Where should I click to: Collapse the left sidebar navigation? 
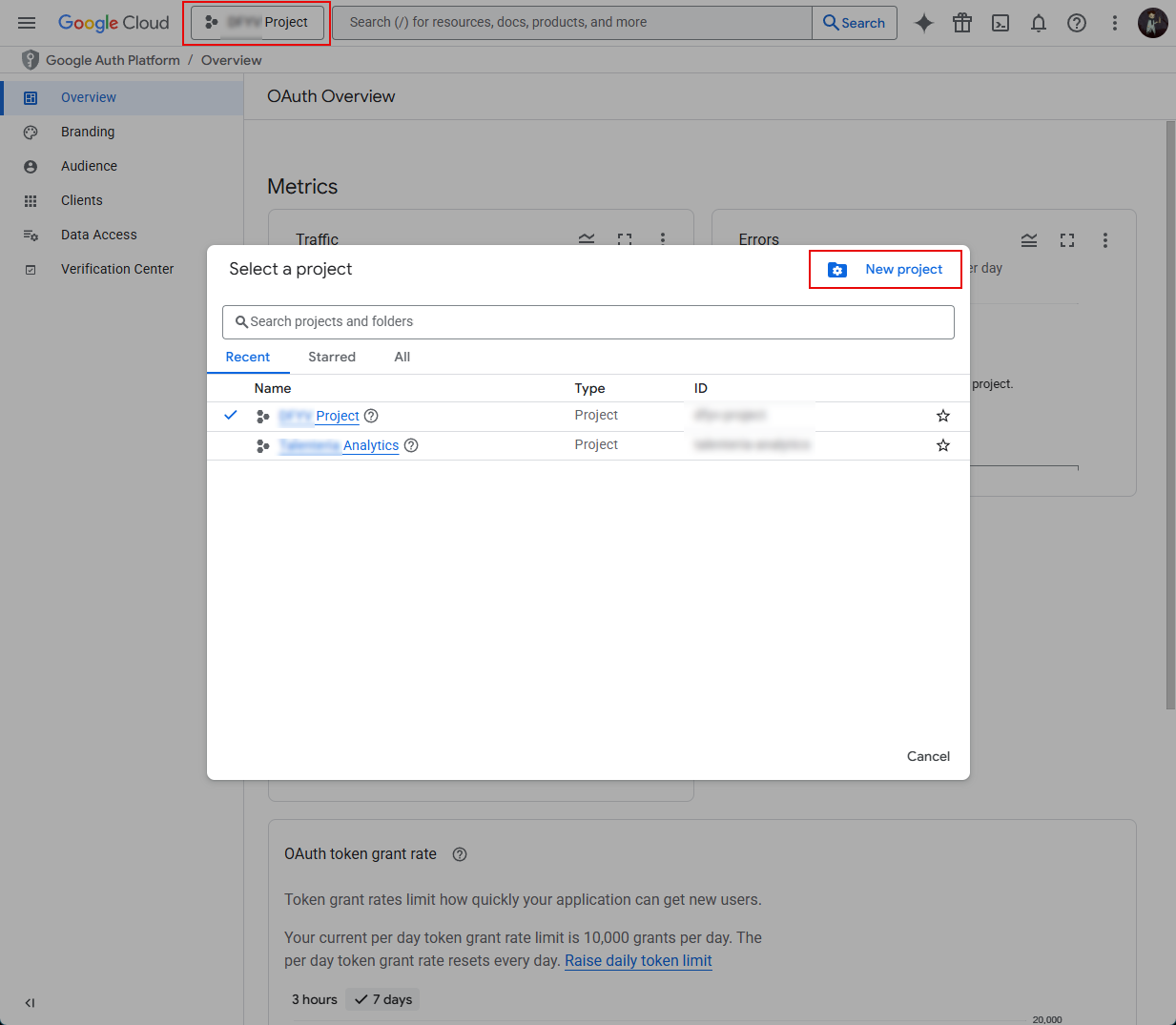(30, 1002)
